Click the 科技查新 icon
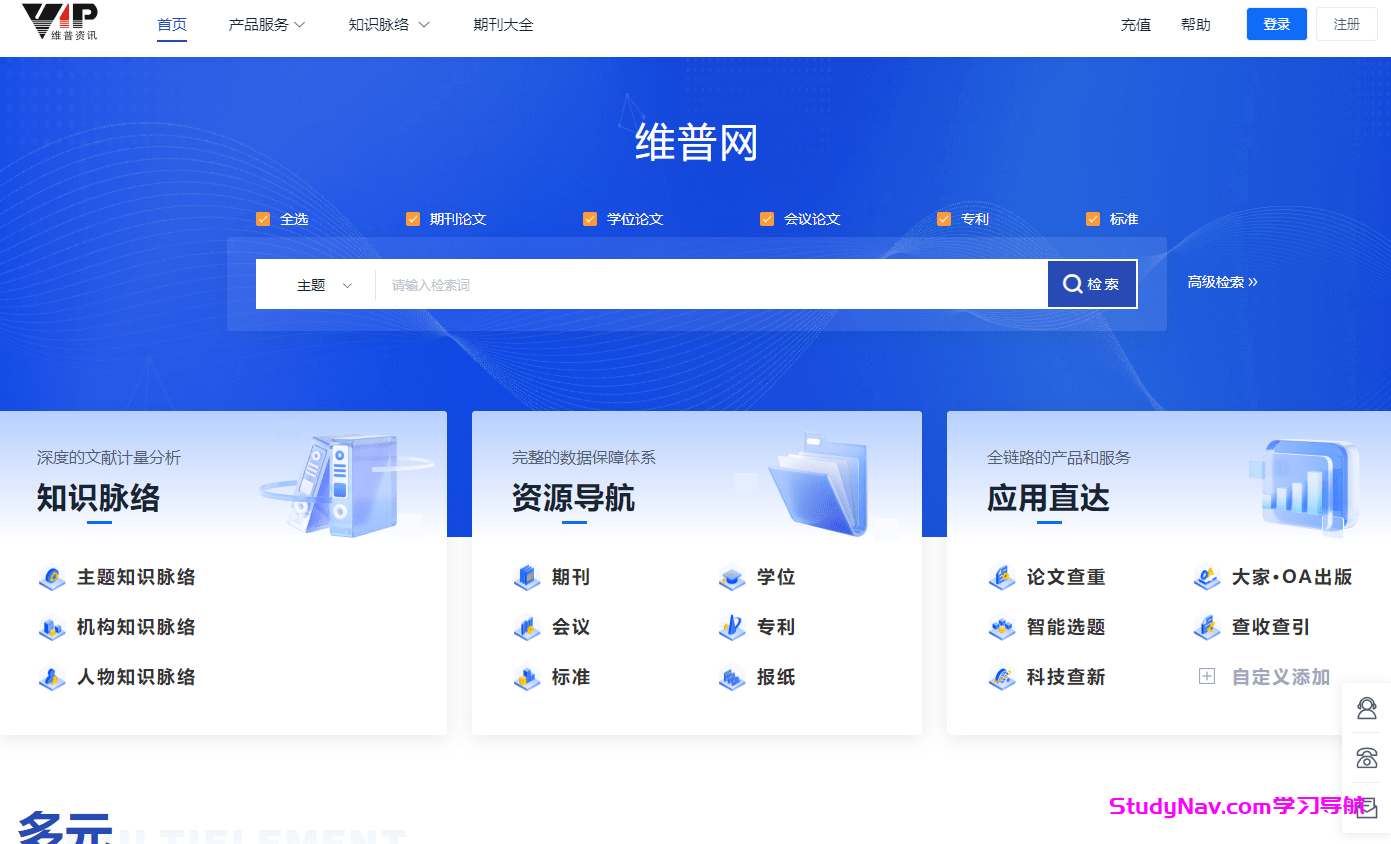Viewport: 1391px width, 844px height. (x=1002, y=677)
